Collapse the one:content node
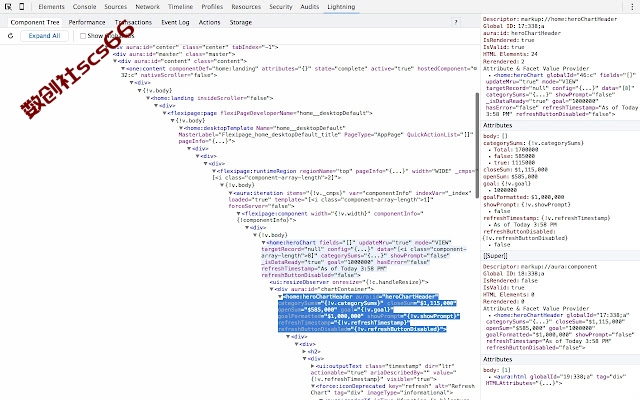 coord(123,69)
